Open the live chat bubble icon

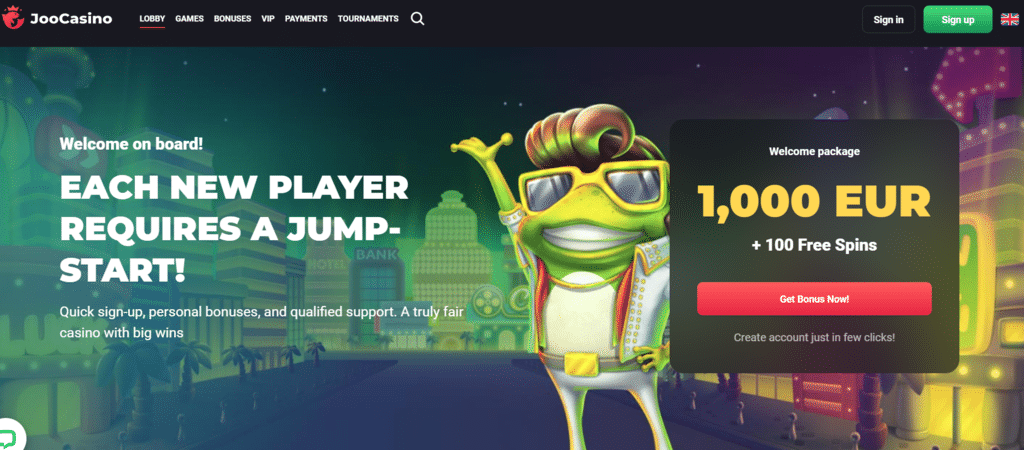9,438
